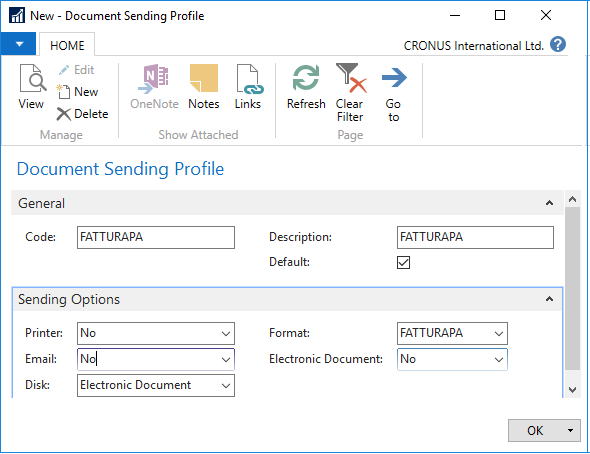This screenshot has width=590, height=454.
Task: Open the Printer dropdown
Action: [226, 333]
